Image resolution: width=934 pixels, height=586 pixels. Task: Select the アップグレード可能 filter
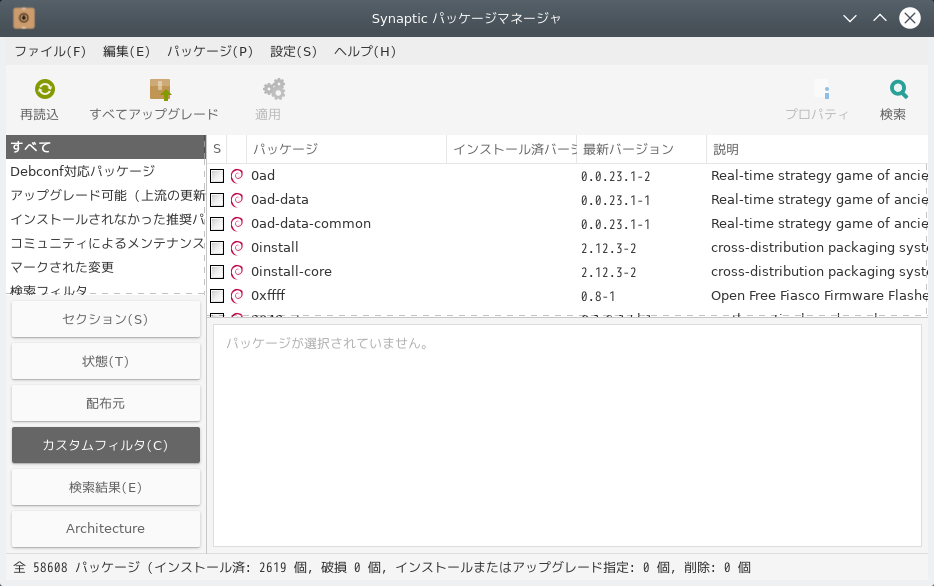coord(105,195)
